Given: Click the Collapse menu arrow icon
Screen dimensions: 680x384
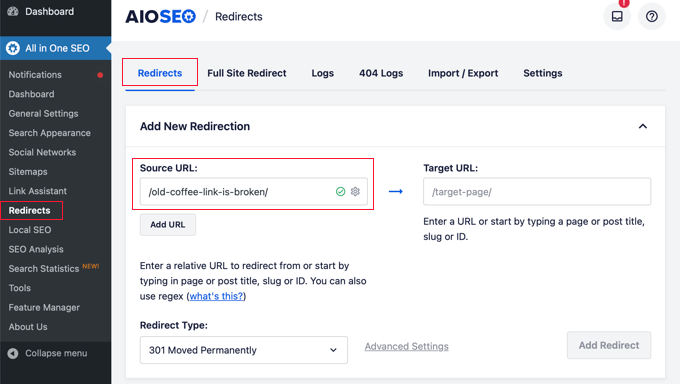Looking at the screenshot, I should pyautogui.click(x=13, y=353).
